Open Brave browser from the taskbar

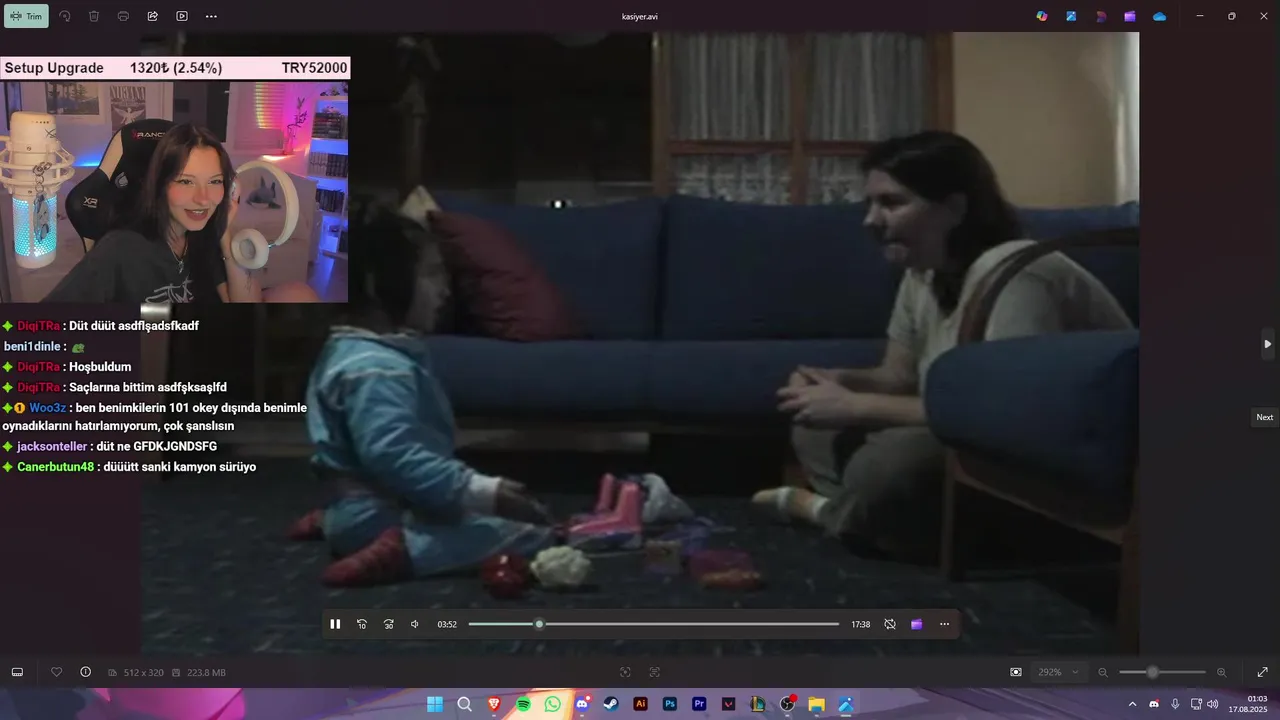[x=494, y=704]
